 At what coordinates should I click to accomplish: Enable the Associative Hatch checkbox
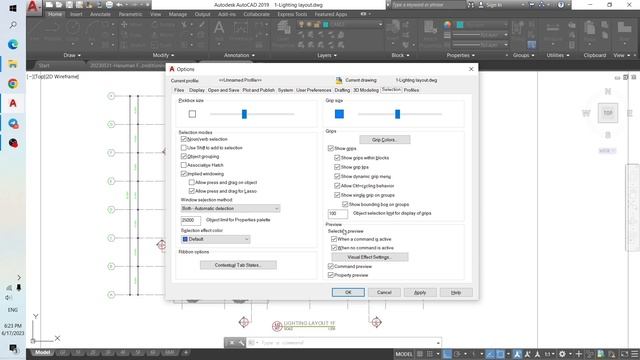184,165
